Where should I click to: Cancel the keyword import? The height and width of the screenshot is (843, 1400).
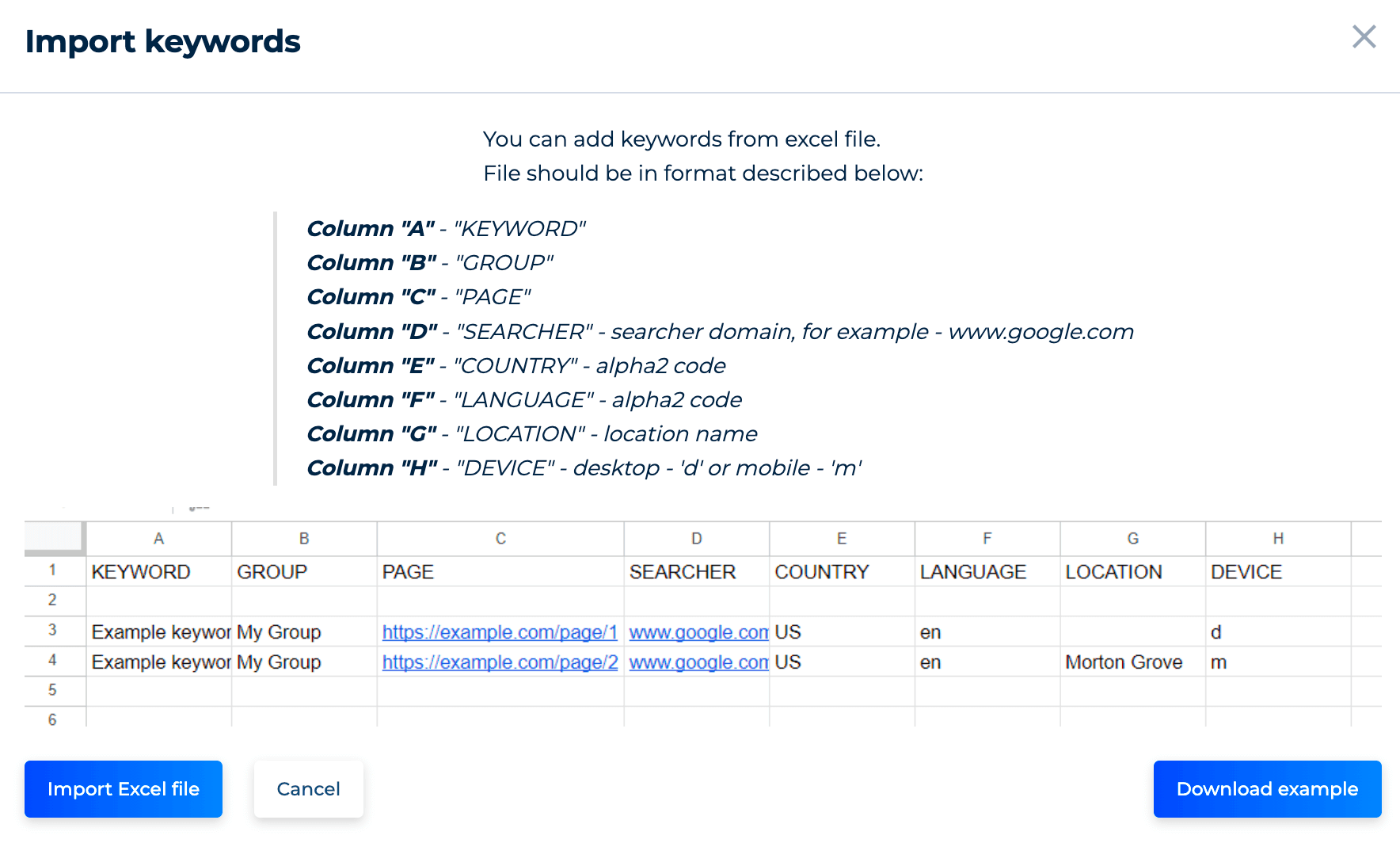(x=309, y=789)
